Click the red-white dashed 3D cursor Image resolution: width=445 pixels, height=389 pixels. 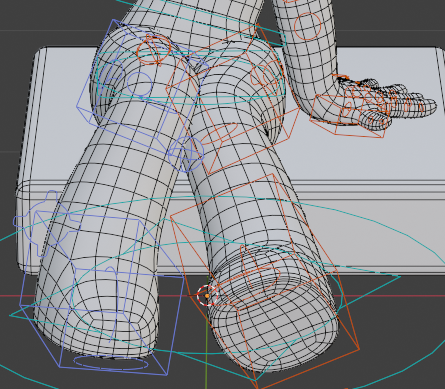207,295
